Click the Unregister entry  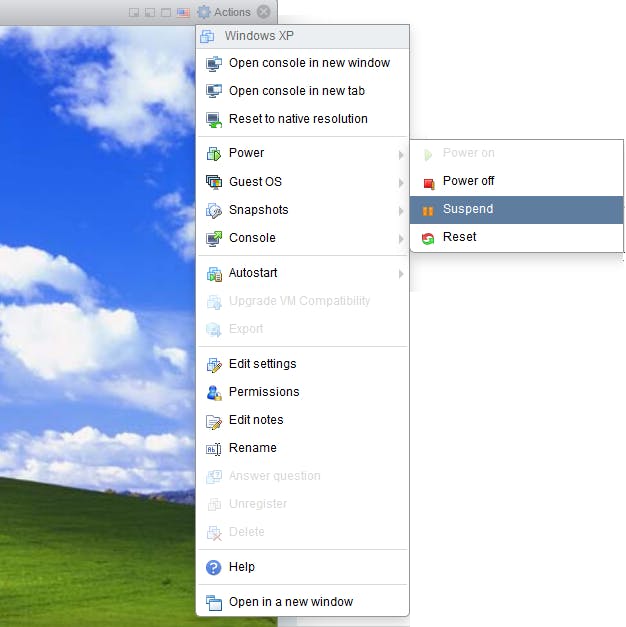(302, 504)
